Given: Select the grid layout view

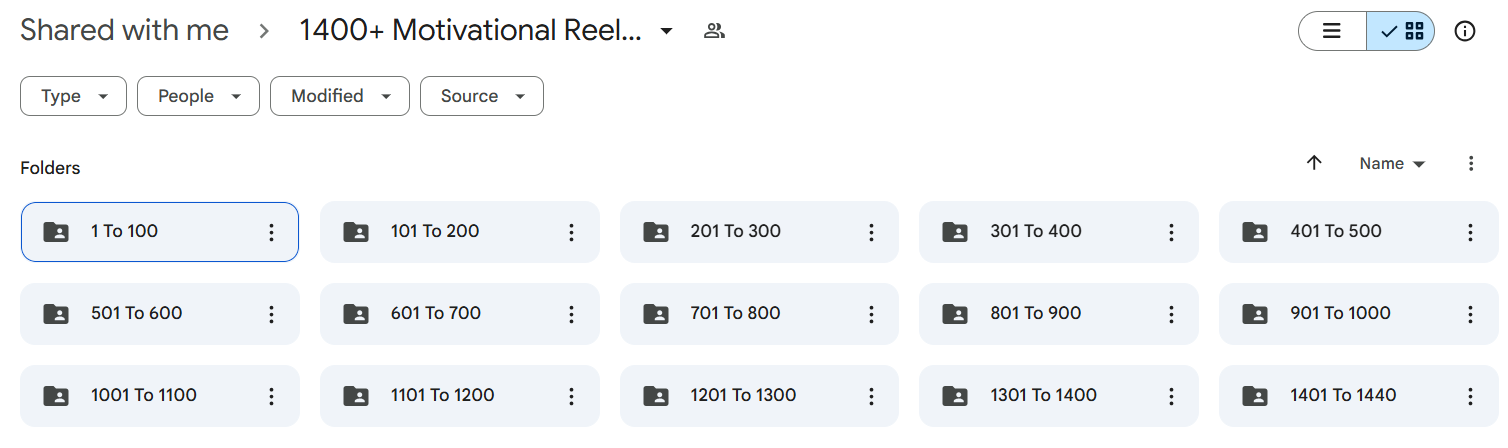Looking at the screenshot, I should point(1401,31).
